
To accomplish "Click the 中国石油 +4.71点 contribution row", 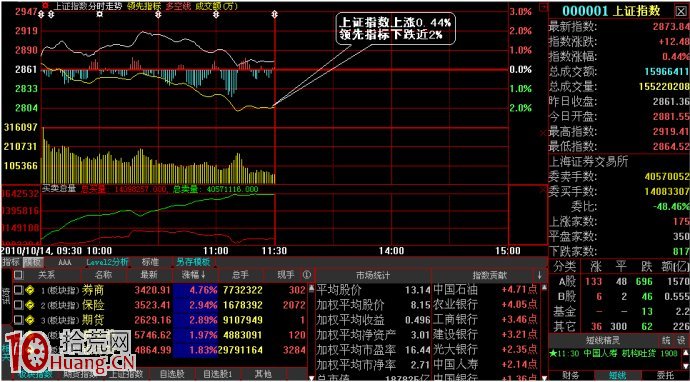I will pos(484,290).
